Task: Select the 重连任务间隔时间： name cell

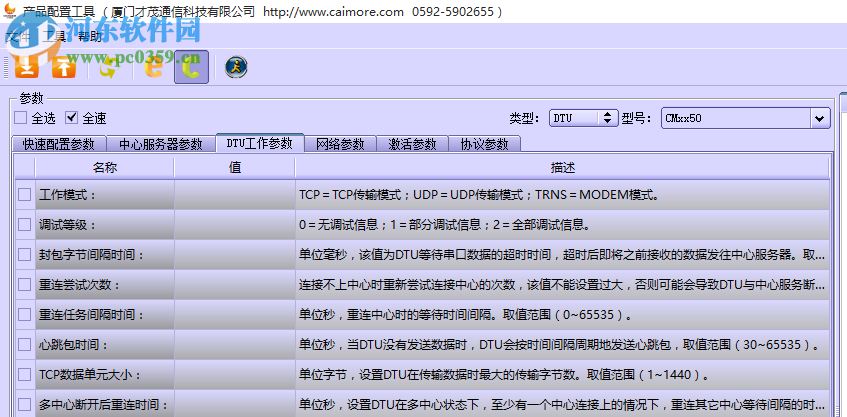Action: pos(105,314)
